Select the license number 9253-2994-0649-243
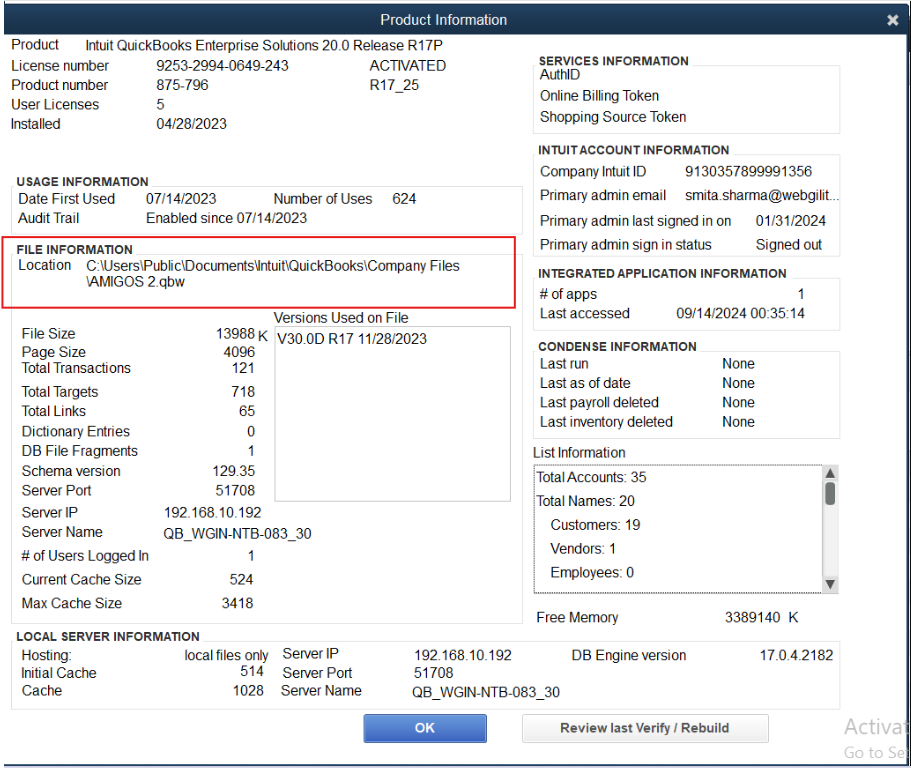 tap(222, 66)
